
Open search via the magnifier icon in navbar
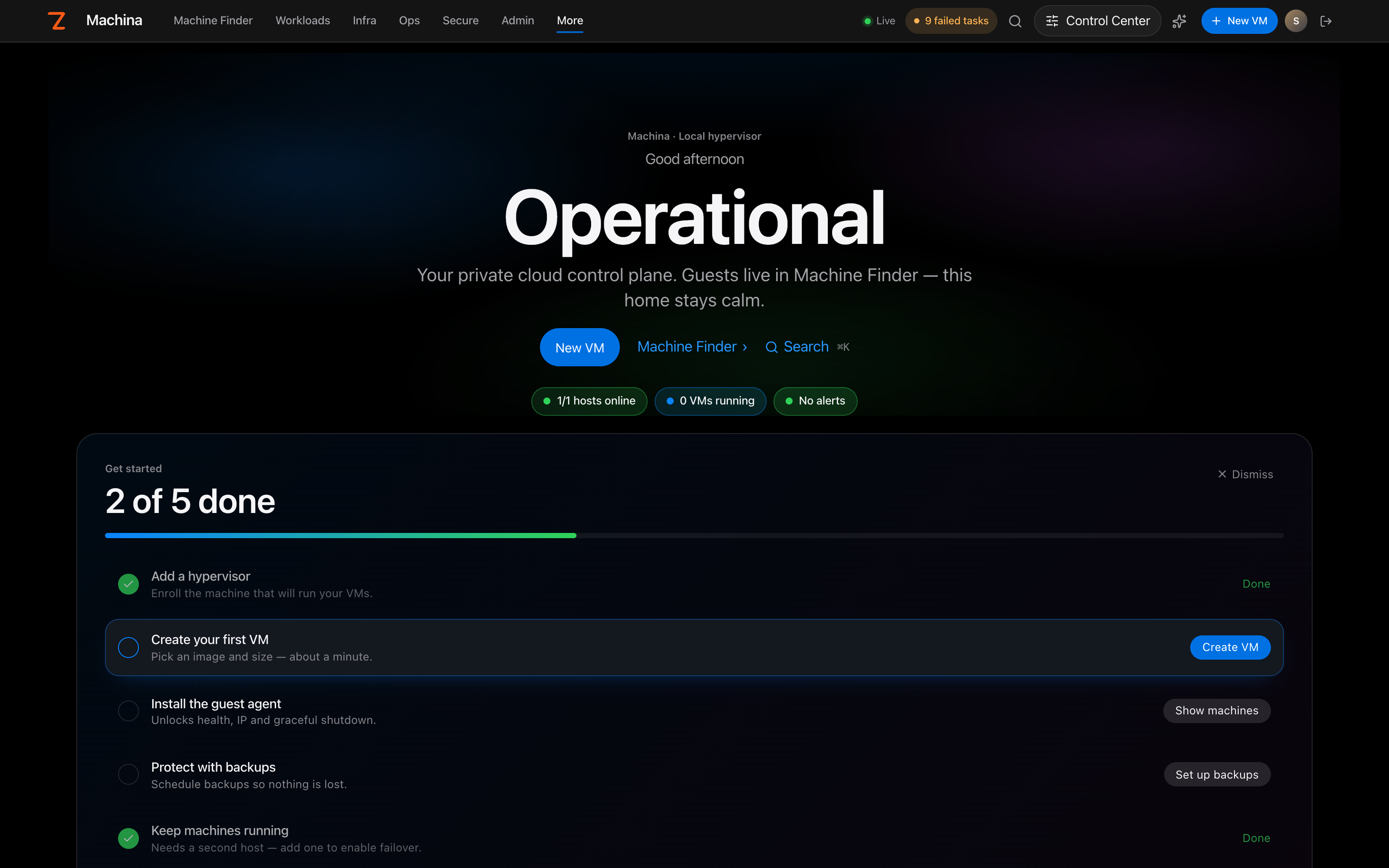1015,21
